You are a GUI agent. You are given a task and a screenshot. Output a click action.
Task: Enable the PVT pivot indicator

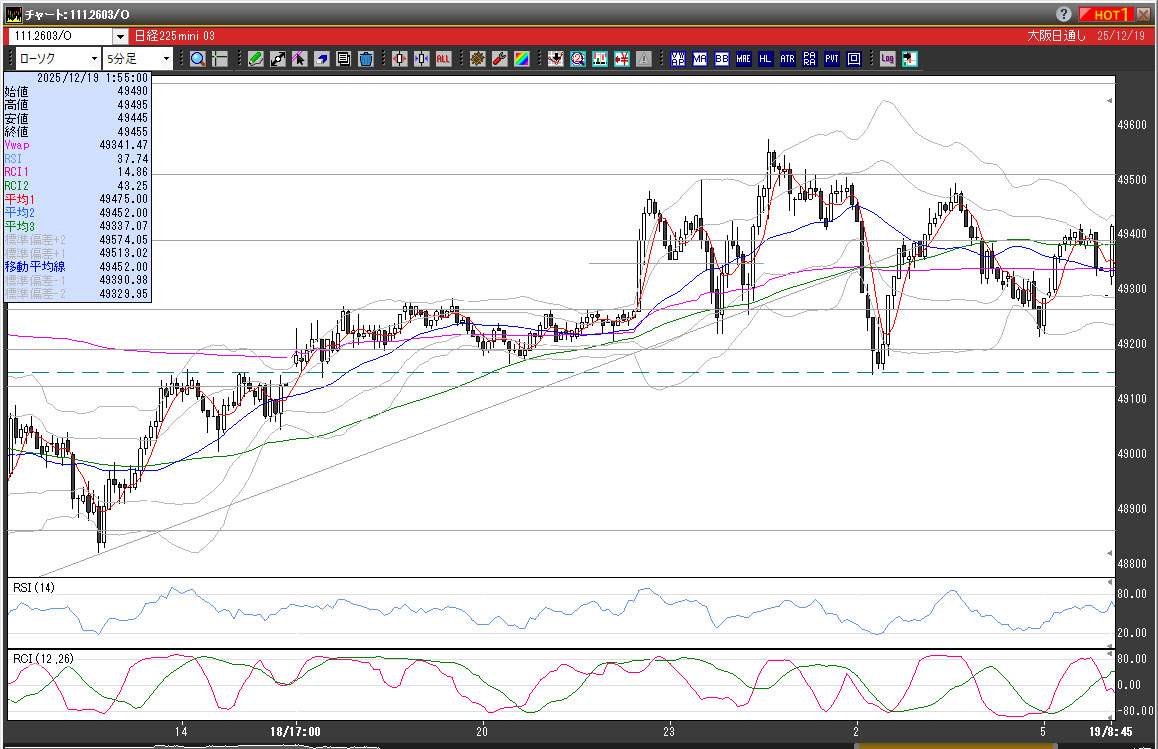click(831, 59)
